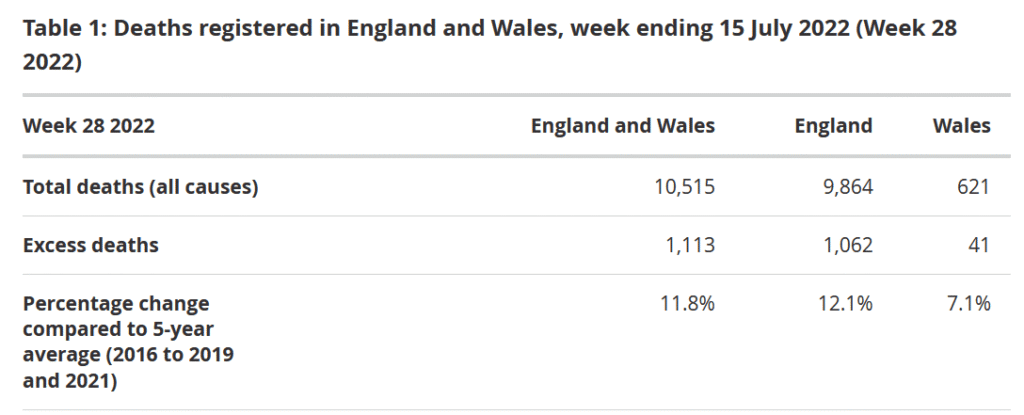Click the England and Wales column header
This screenshot has height=415, width=1024.
[623, 125]
